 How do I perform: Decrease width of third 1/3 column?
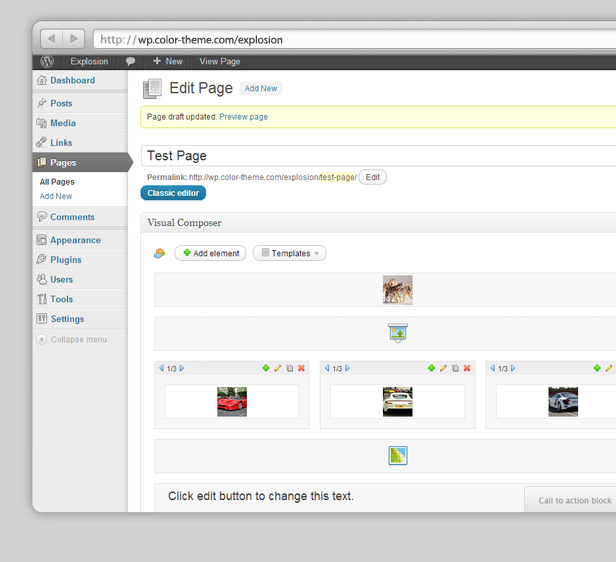point(493,368)
